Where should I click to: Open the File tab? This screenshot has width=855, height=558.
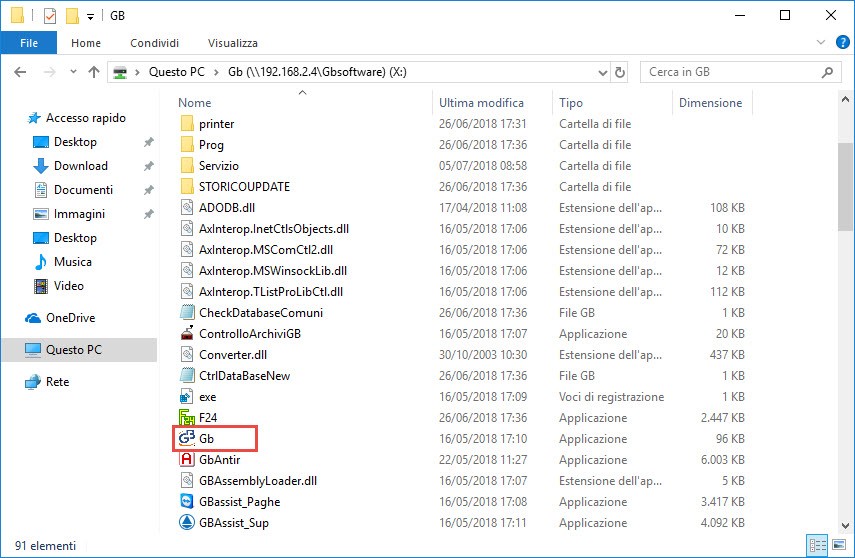pyautogui.click(x=29, y=43)
